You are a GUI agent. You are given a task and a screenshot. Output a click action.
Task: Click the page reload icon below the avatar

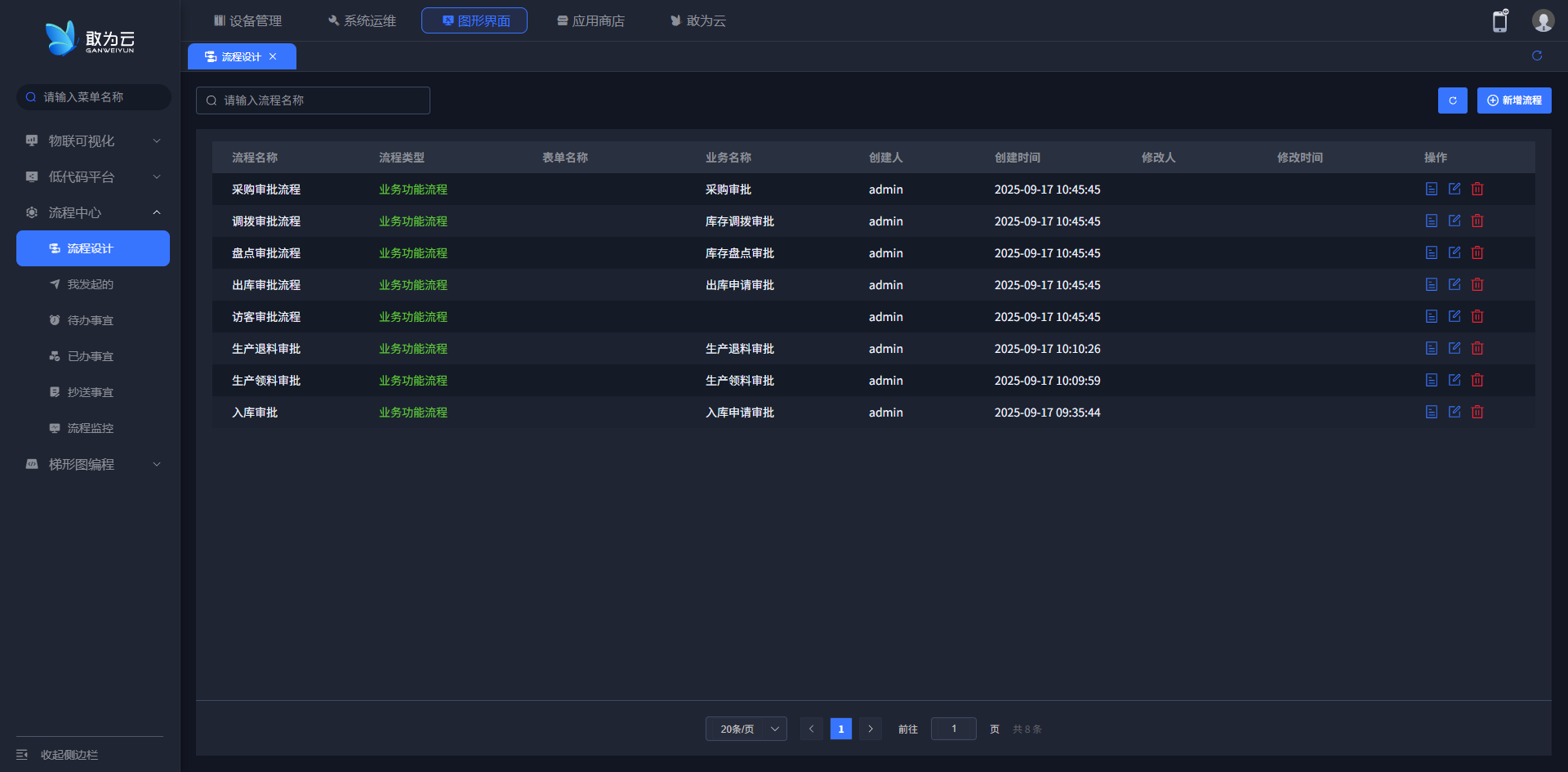[x=1537, y=56]
